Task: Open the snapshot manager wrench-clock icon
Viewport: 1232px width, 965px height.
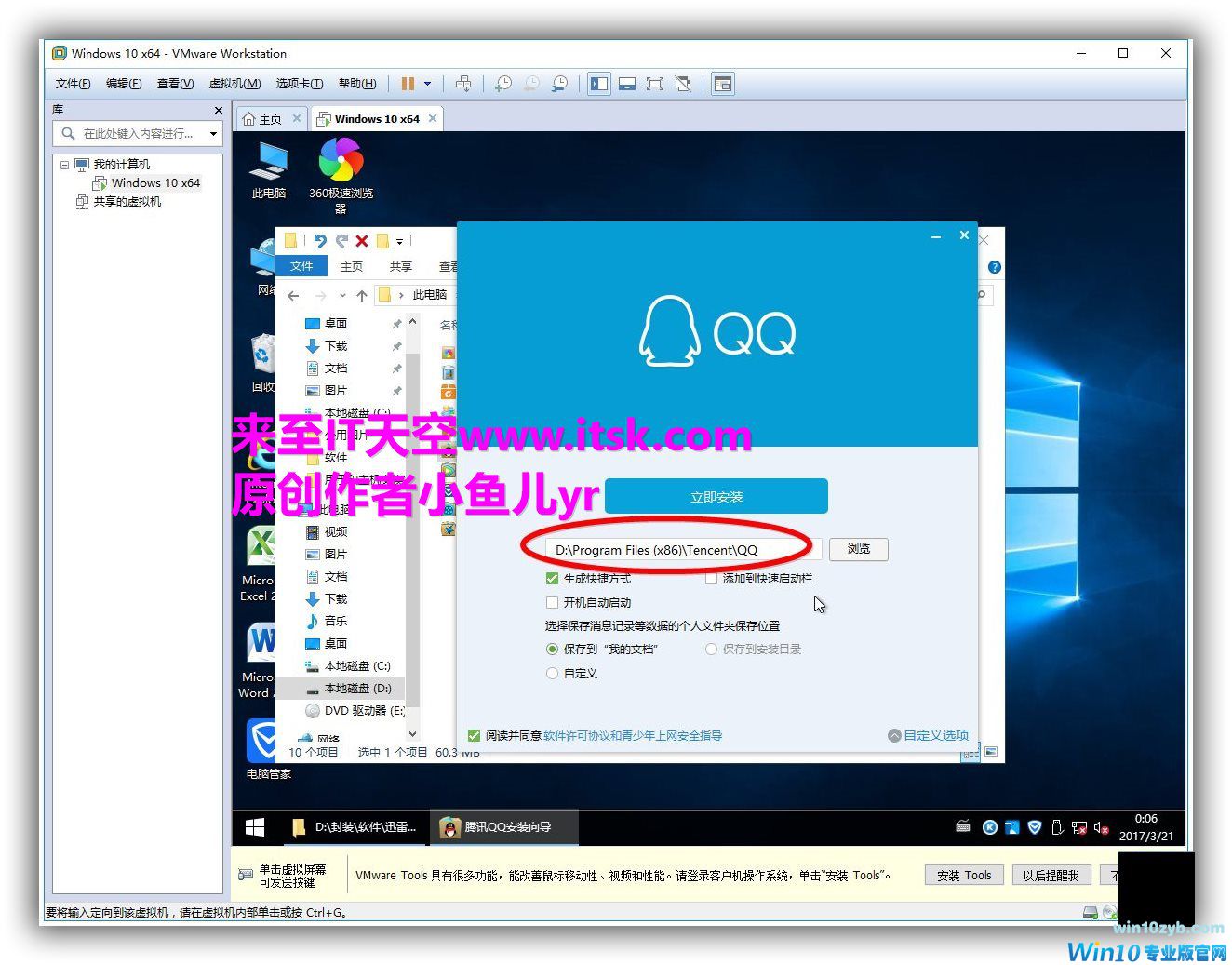Action: (559, 84)
